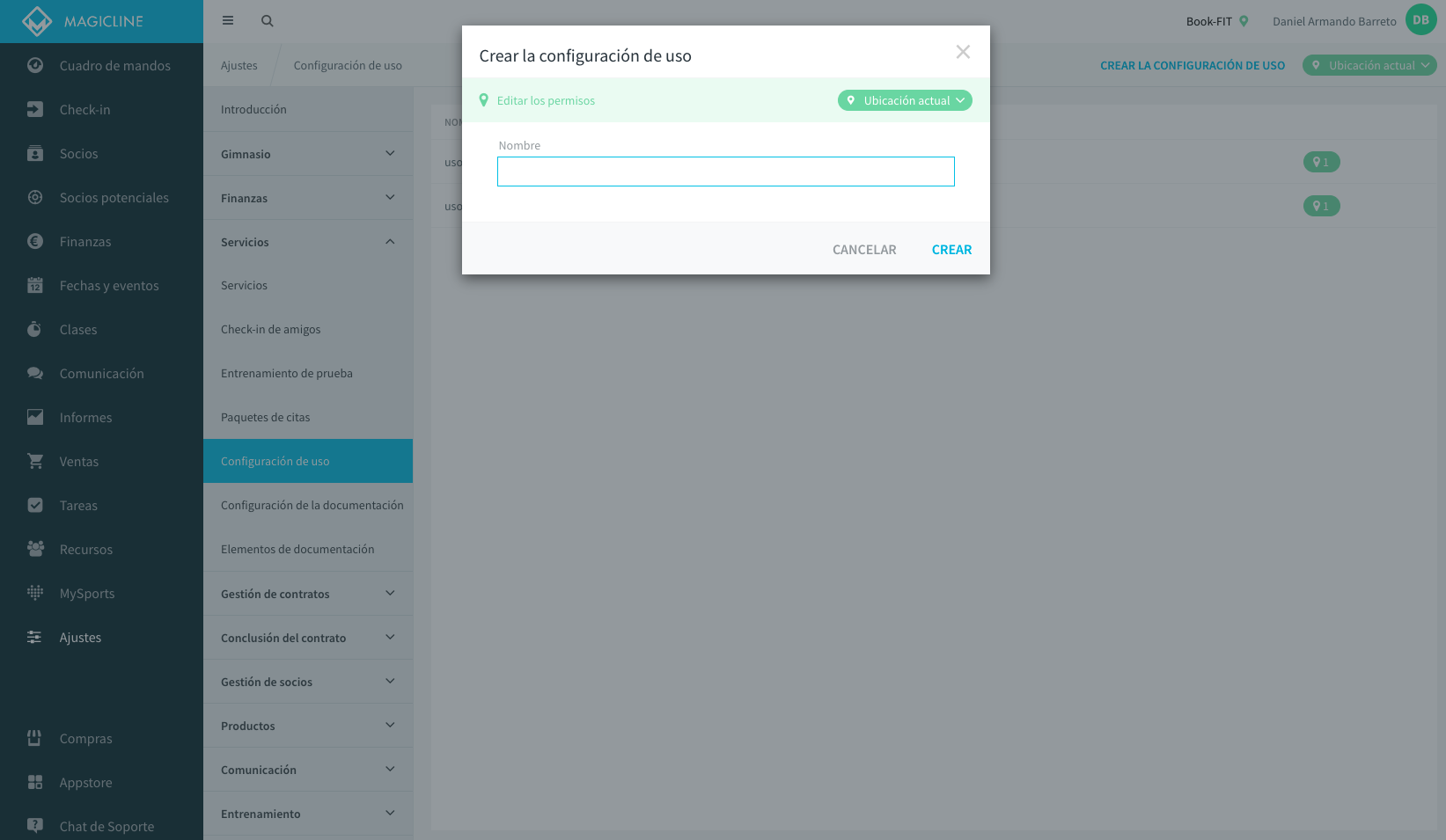Open Chat de Soporte help icon
Screen dimensions: 1446x840
pos(35,826)
